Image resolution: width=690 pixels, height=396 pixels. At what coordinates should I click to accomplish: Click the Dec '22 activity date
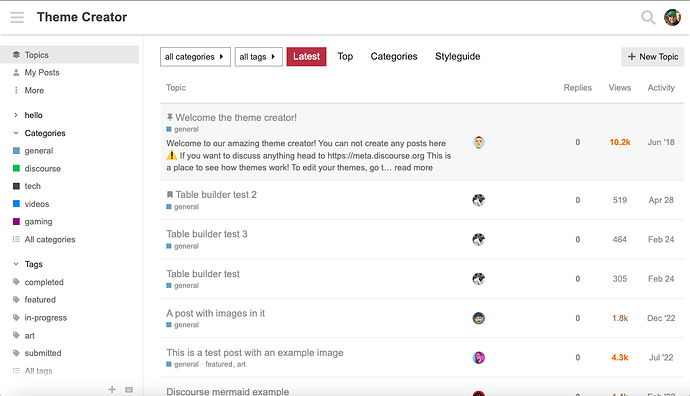point(661,318)
